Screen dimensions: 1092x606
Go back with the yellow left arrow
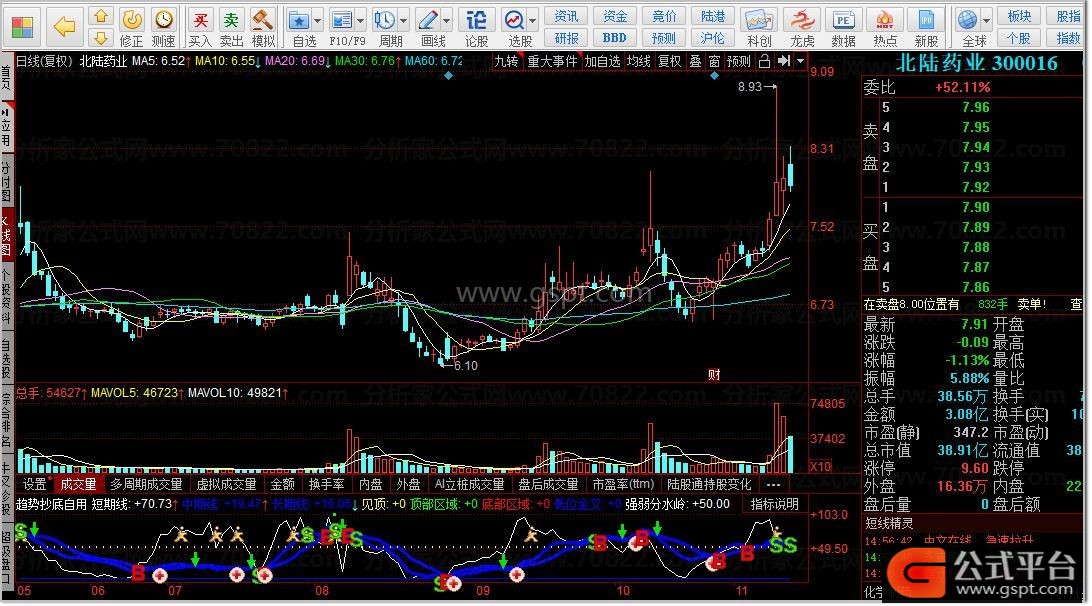pyautogui.click(x=64, y=27)
